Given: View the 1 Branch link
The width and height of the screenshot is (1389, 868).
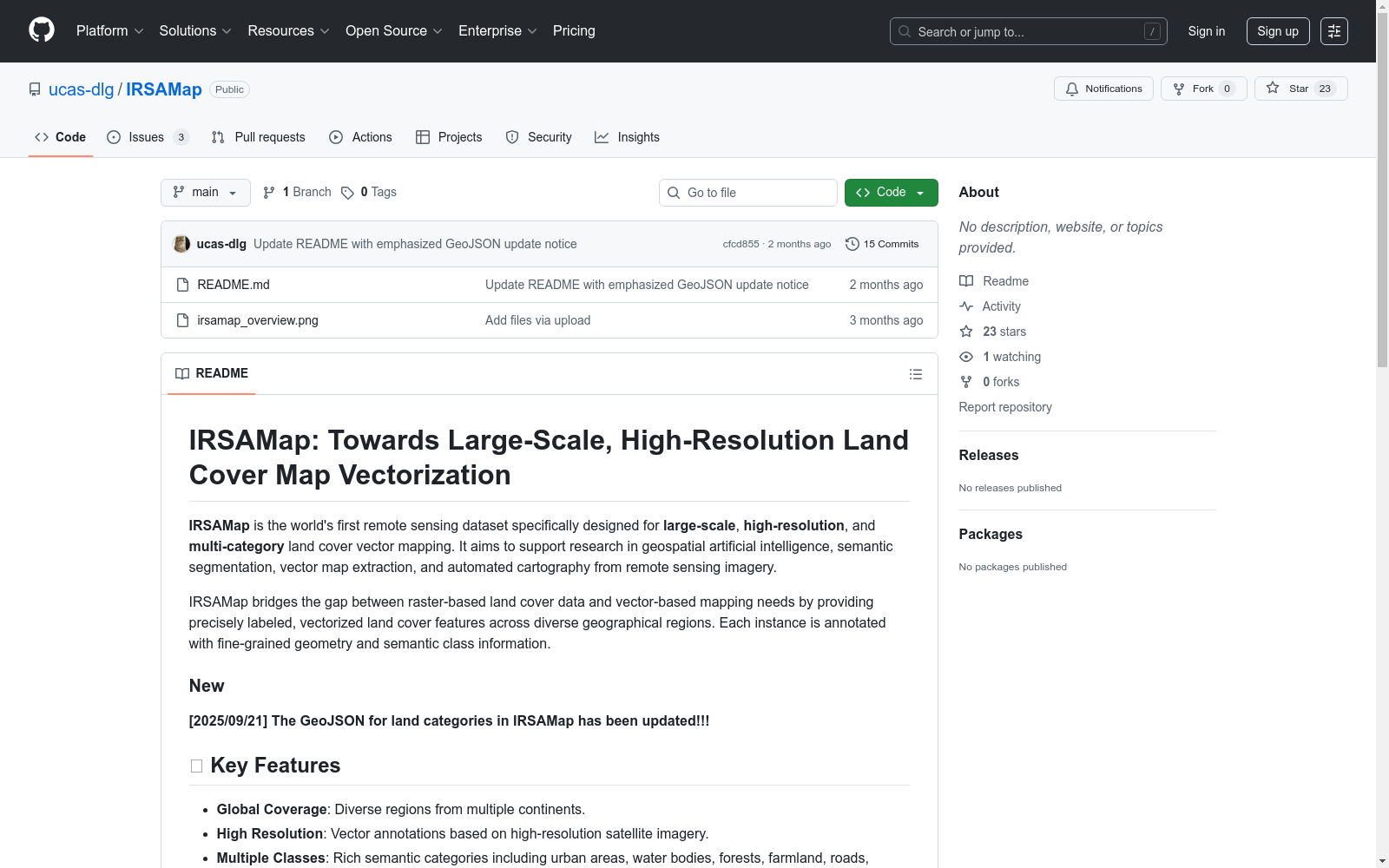Looking at the screenshot, I should pos(297,192).
